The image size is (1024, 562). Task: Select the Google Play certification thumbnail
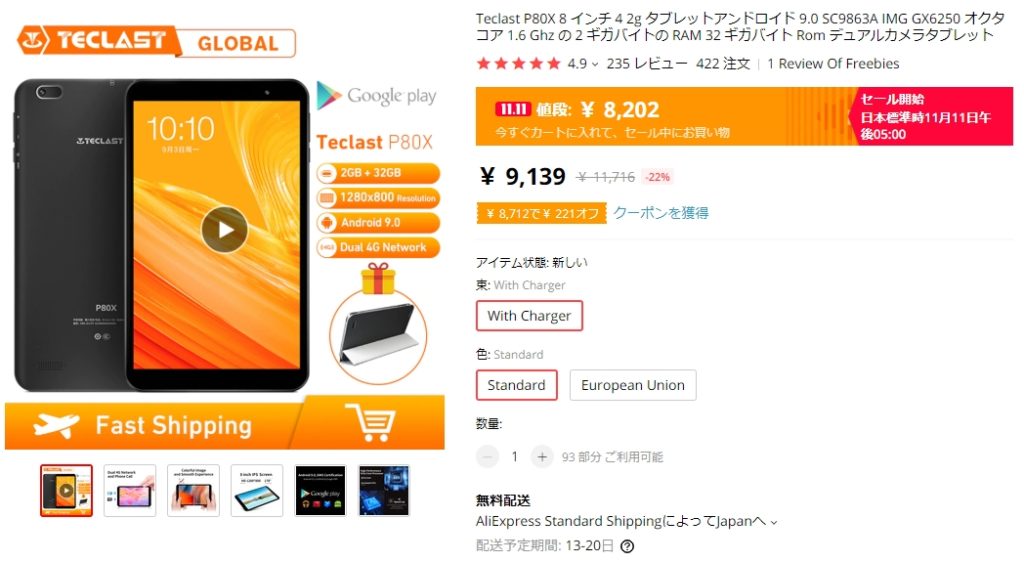[x=320, y=491]
